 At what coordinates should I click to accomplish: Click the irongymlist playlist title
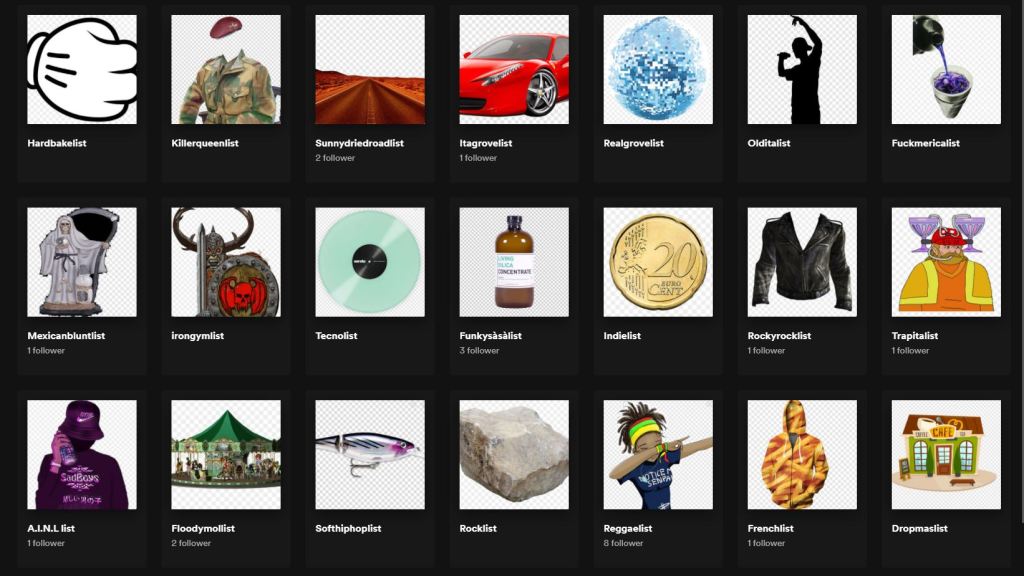[197, 336]
